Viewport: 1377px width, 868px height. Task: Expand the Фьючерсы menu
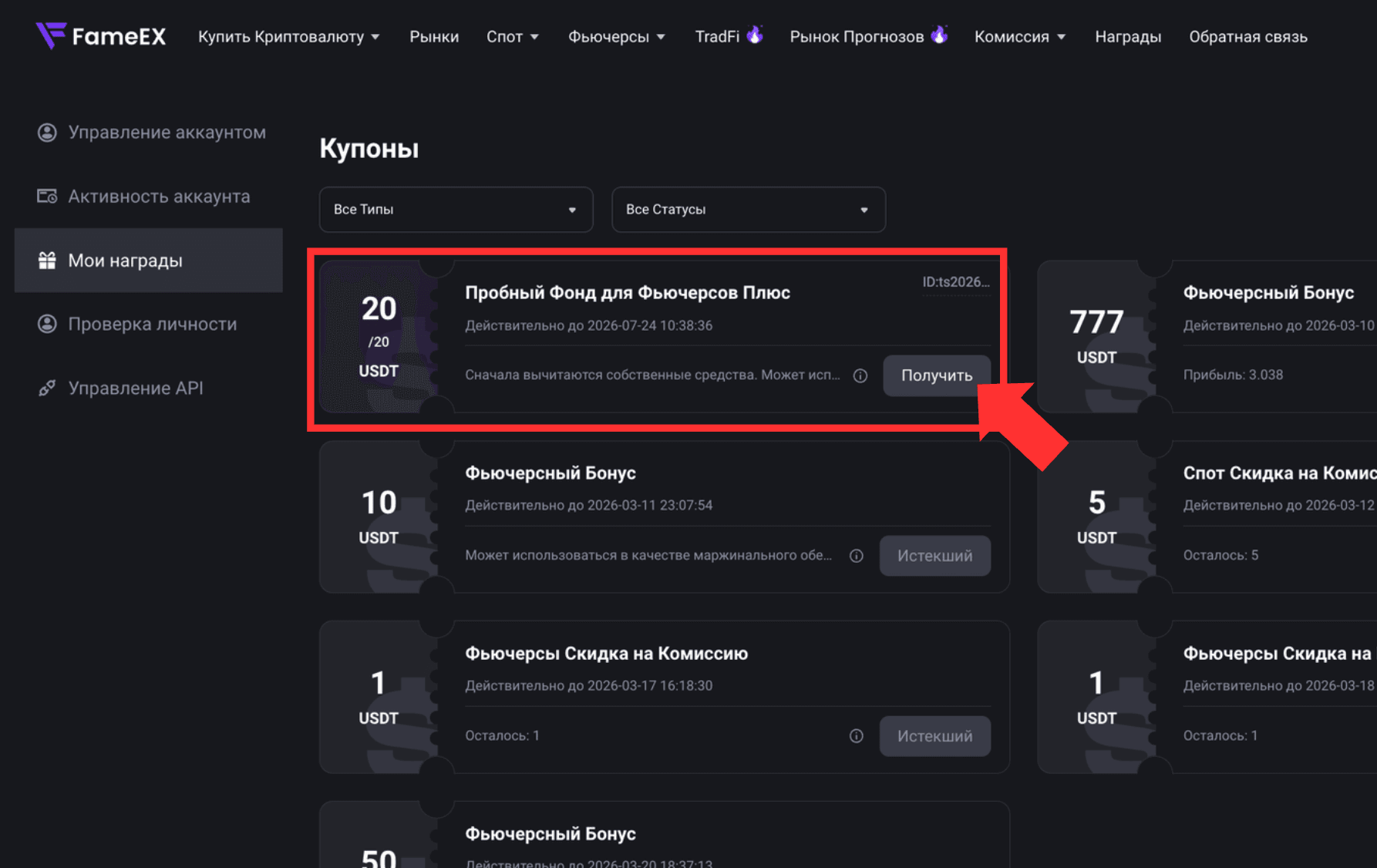tap(617, 37)
